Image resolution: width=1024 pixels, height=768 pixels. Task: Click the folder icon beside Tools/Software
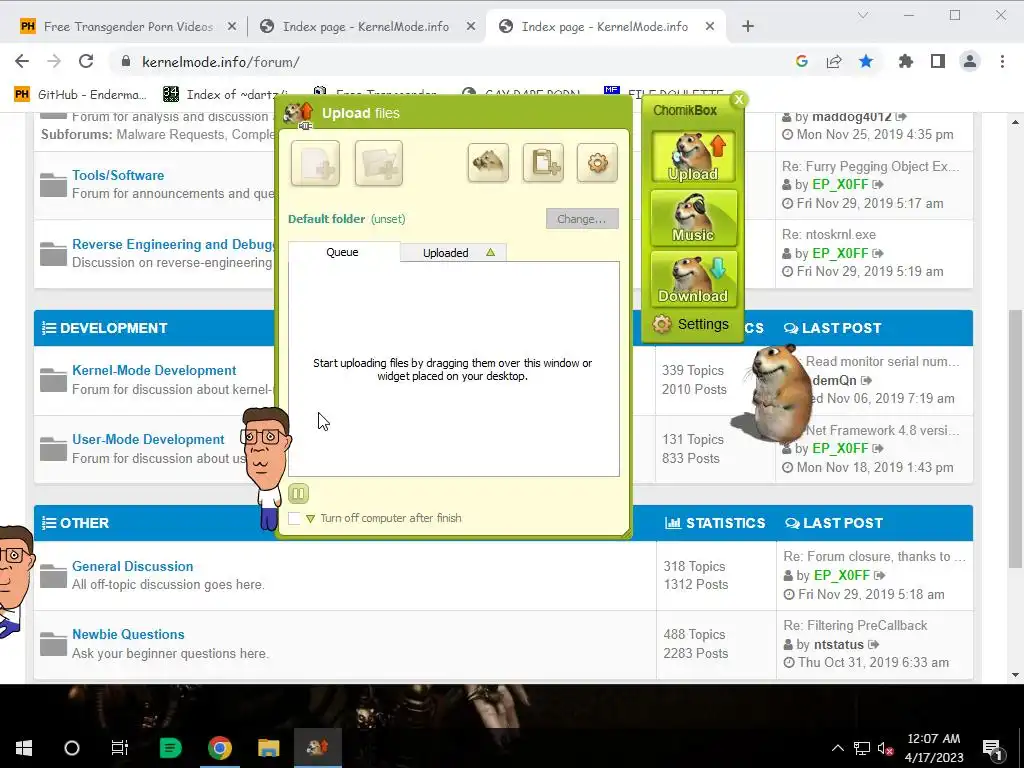[x=53, y=185]
